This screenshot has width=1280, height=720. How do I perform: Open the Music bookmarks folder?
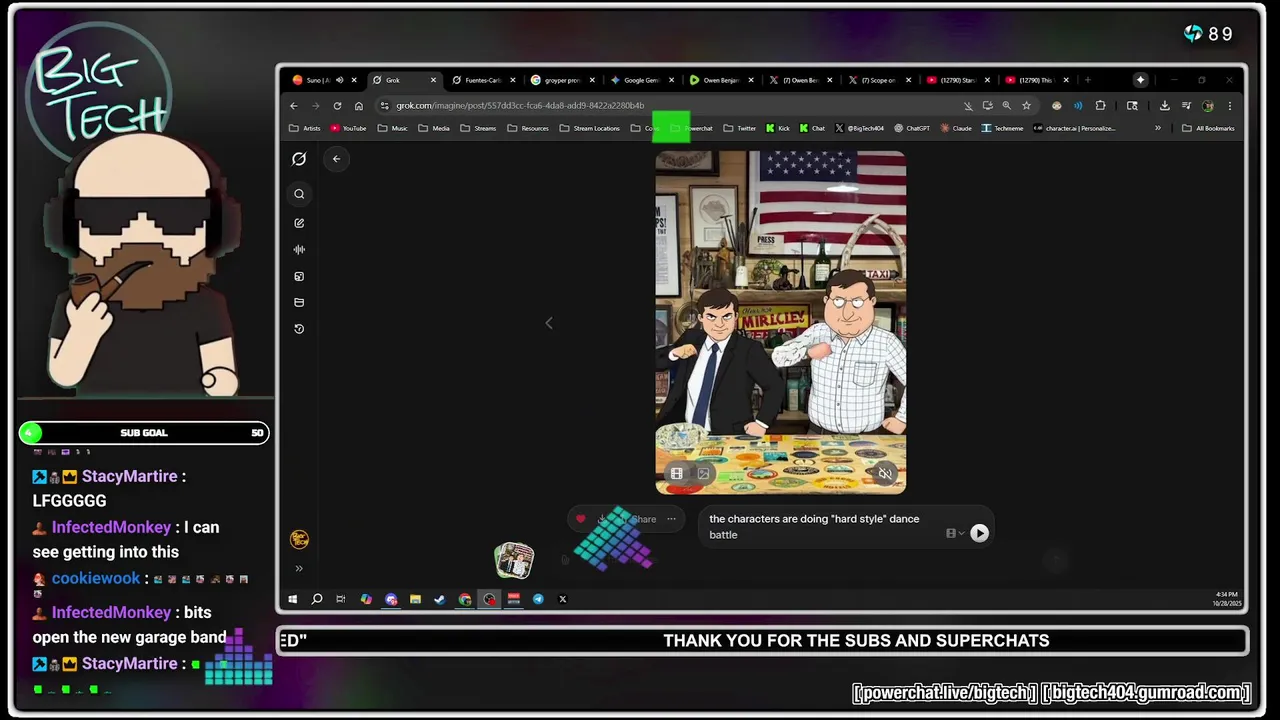pos(392,128)
